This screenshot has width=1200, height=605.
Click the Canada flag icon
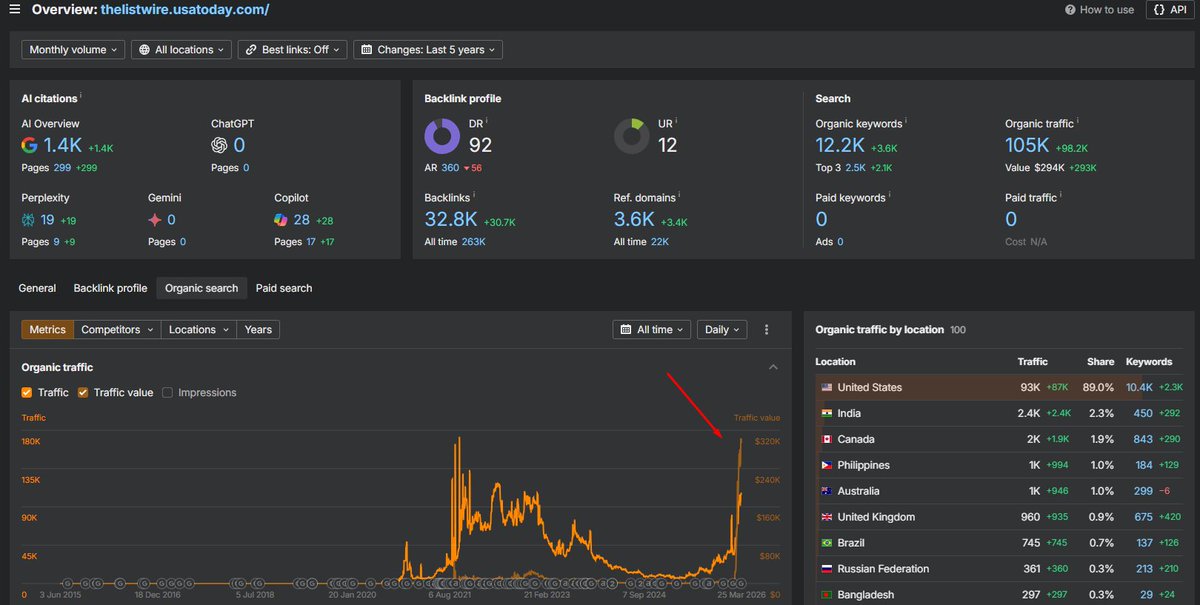click(x=826, y=439)
